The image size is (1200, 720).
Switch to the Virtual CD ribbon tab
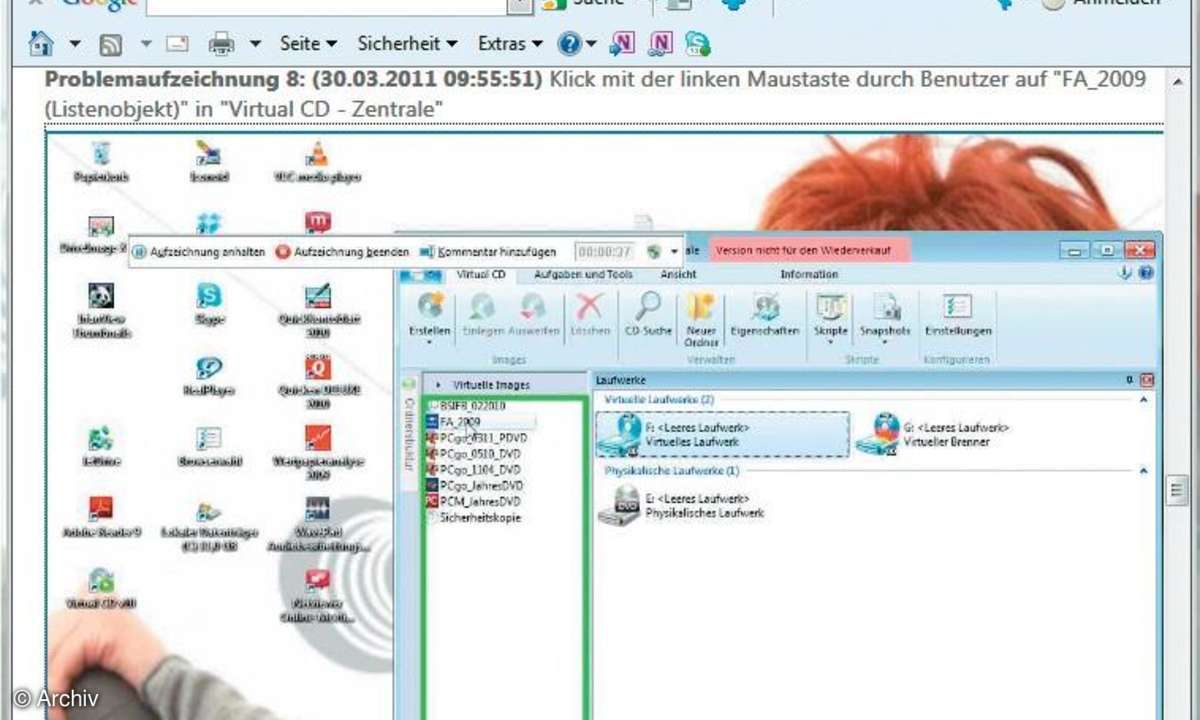coord(481,274)
